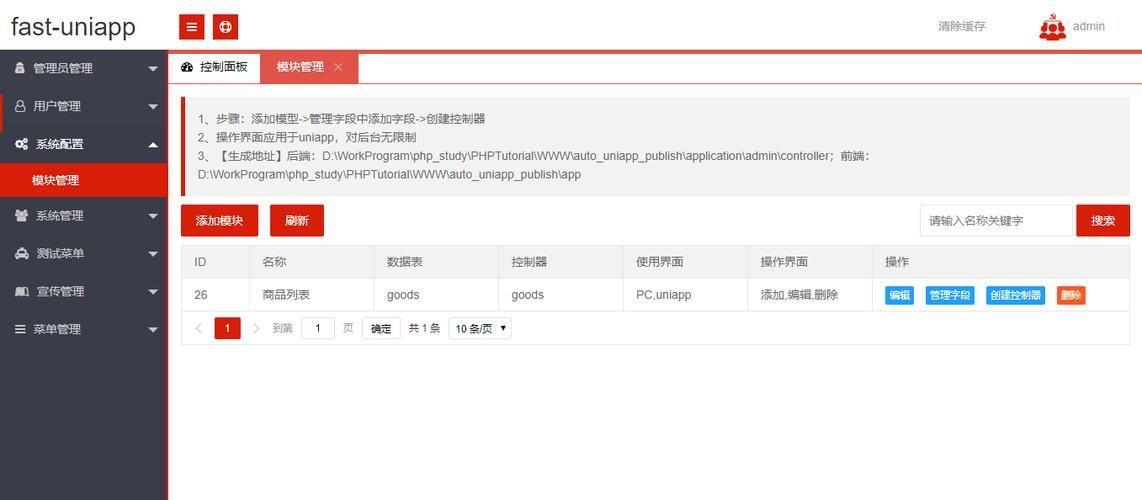Delete the 商品列表 row with 删除
The image size is (1142, 500).
point(1071,295)
